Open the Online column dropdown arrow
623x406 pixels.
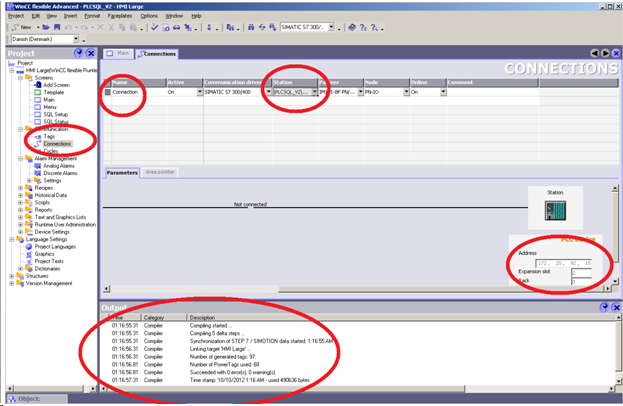tap(443, 92)
